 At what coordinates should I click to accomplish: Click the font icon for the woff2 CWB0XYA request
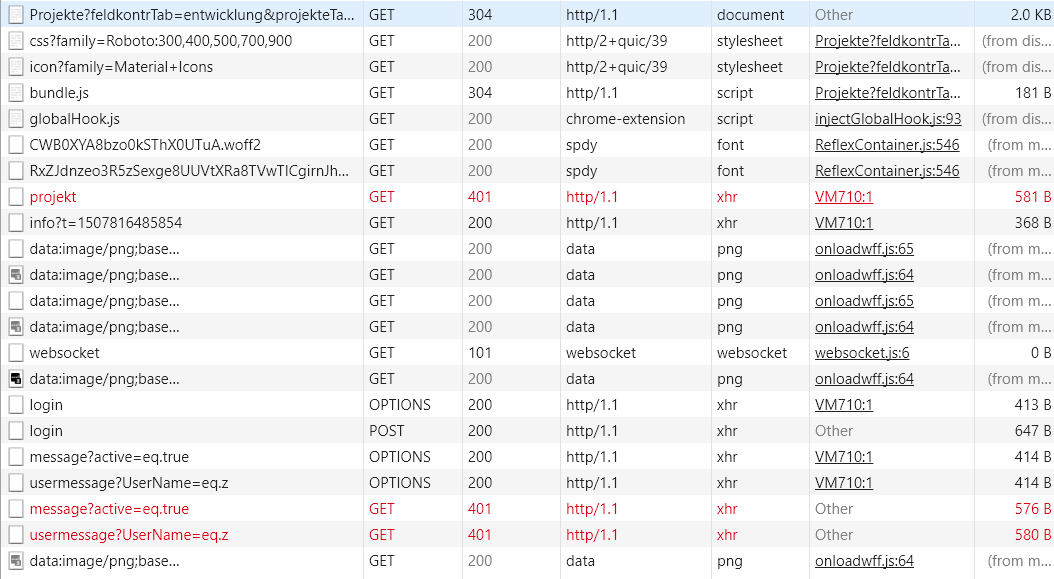14,144
